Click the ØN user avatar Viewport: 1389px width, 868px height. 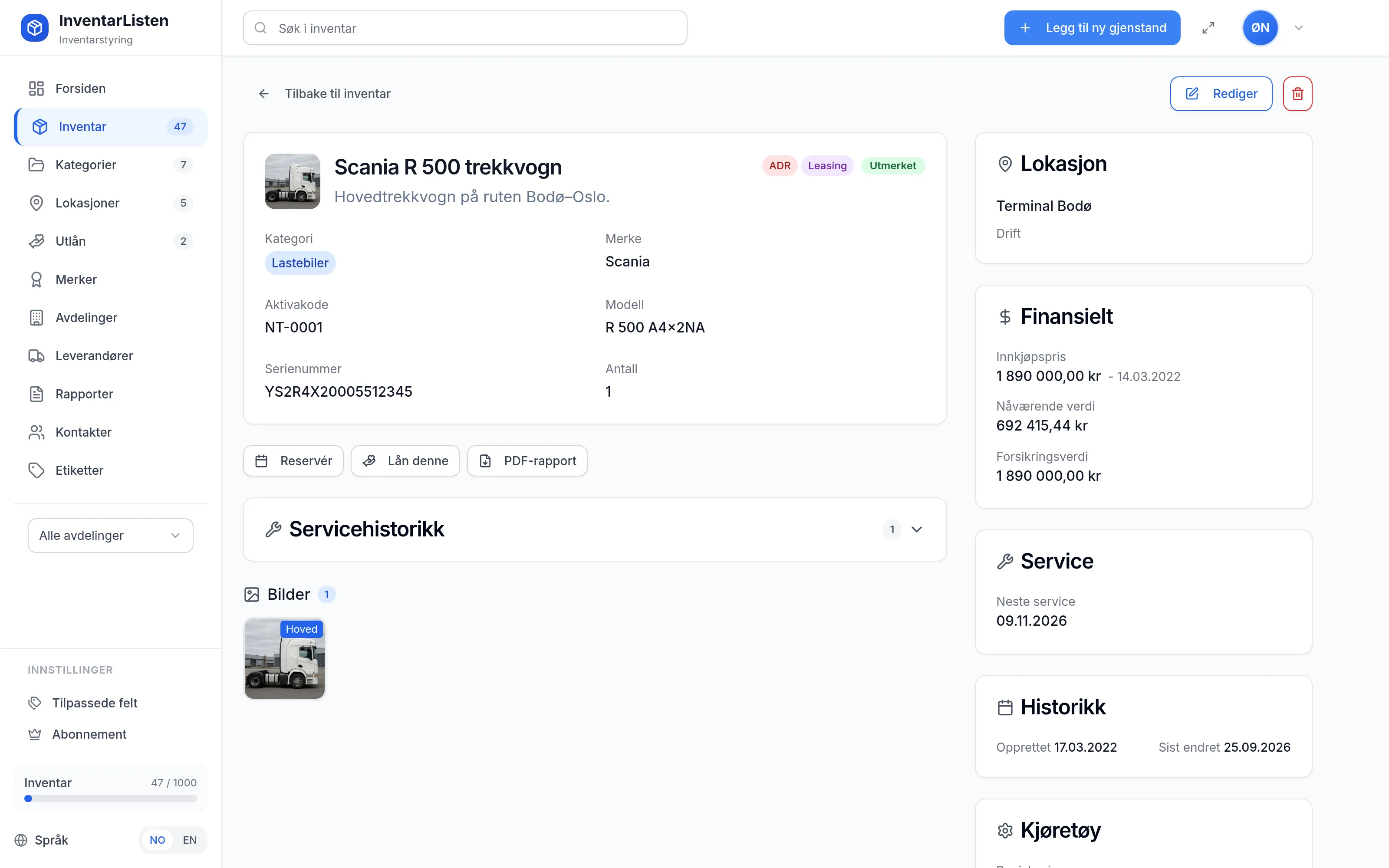point(1260,27)
